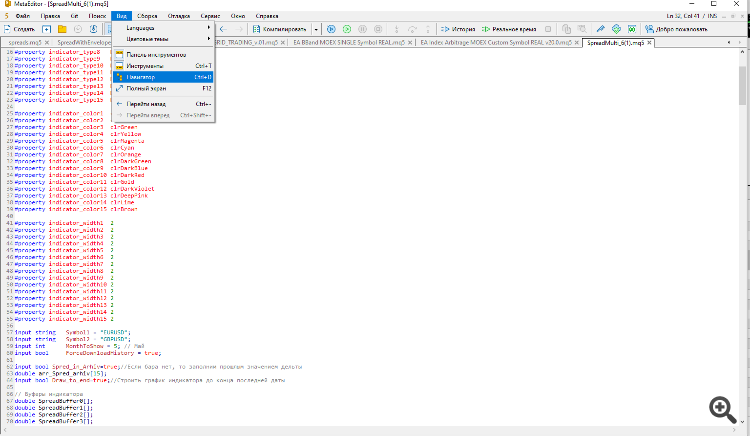Click the grayed chart-and-magnifier toolbar icon
The height and width of the screenshot is (436, 750).
(x=582, y=29)
